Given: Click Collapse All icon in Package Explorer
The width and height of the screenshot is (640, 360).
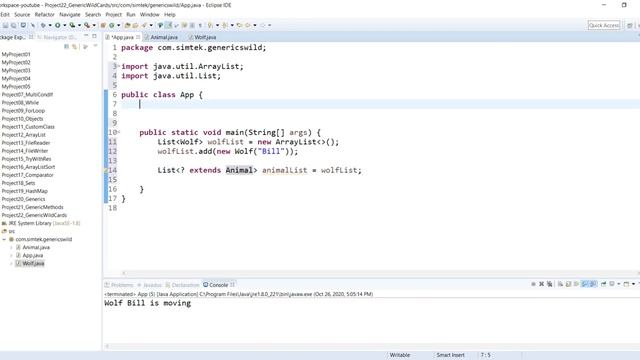Looking at the screenshot, I should point(67,47).
